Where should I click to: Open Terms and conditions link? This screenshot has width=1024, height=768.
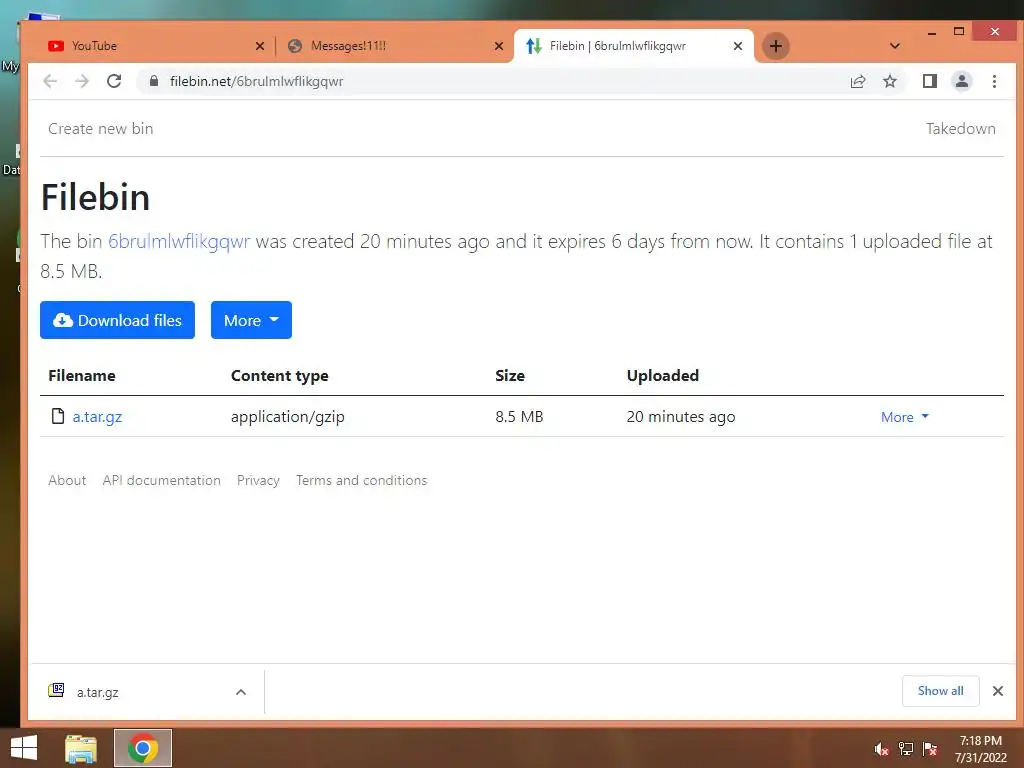pyautogui.click(x=361, y=480)
